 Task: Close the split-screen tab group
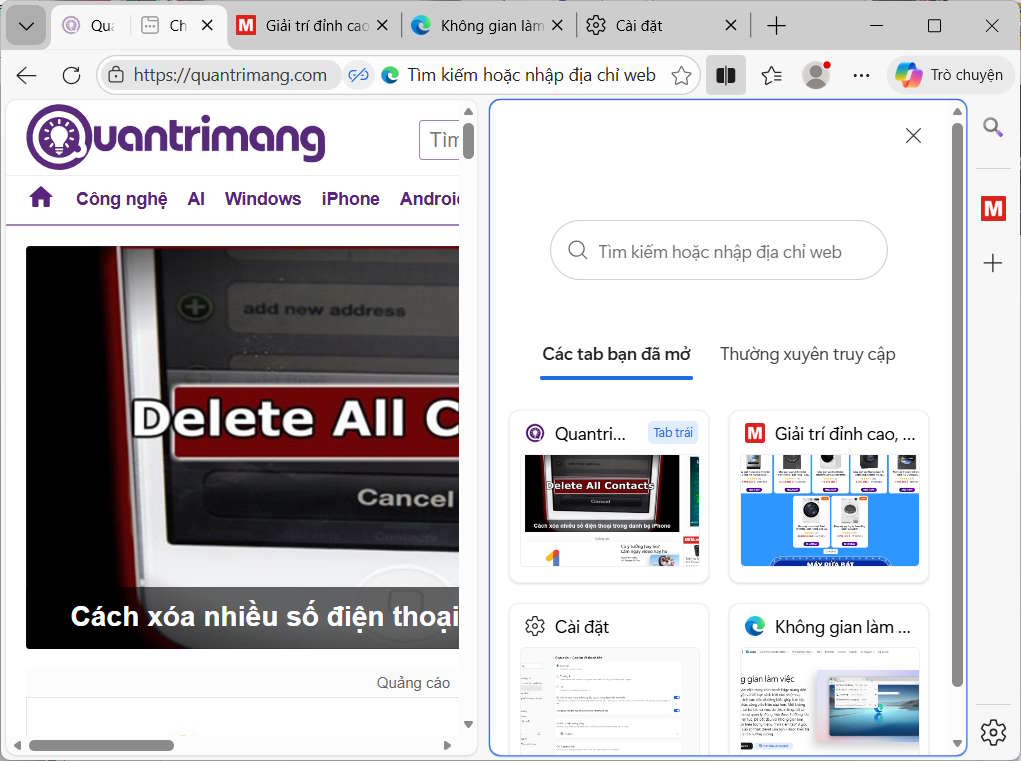point(207,25)
